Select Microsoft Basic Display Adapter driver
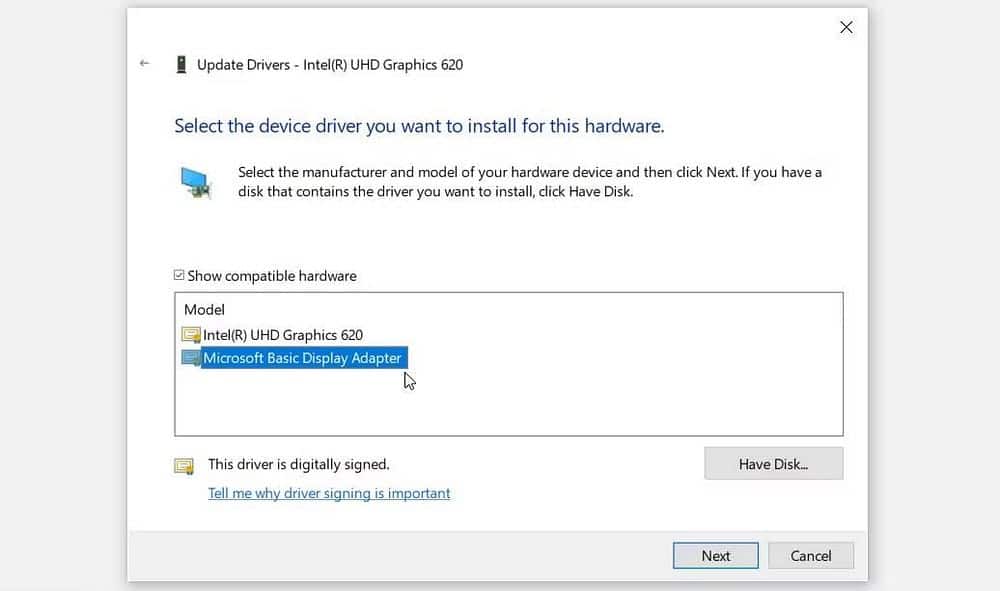The height and width of the screenshot is (591, 1000). point(303,357)
